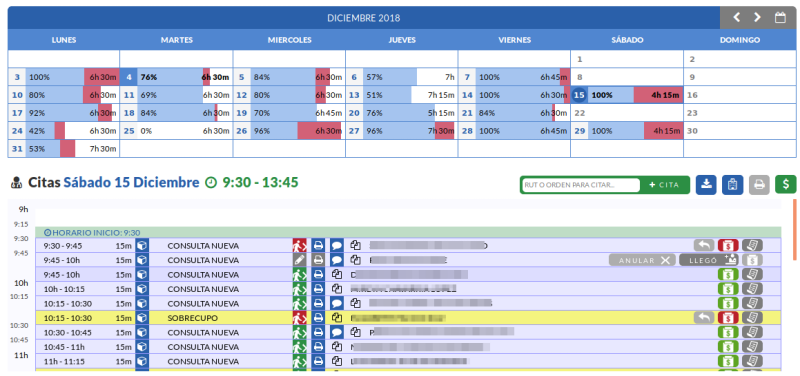The width and height of the screenshot is (800, 376).
Task: Click red payment icon on 9:30 - 9:45 row
Action: [728, 245]
